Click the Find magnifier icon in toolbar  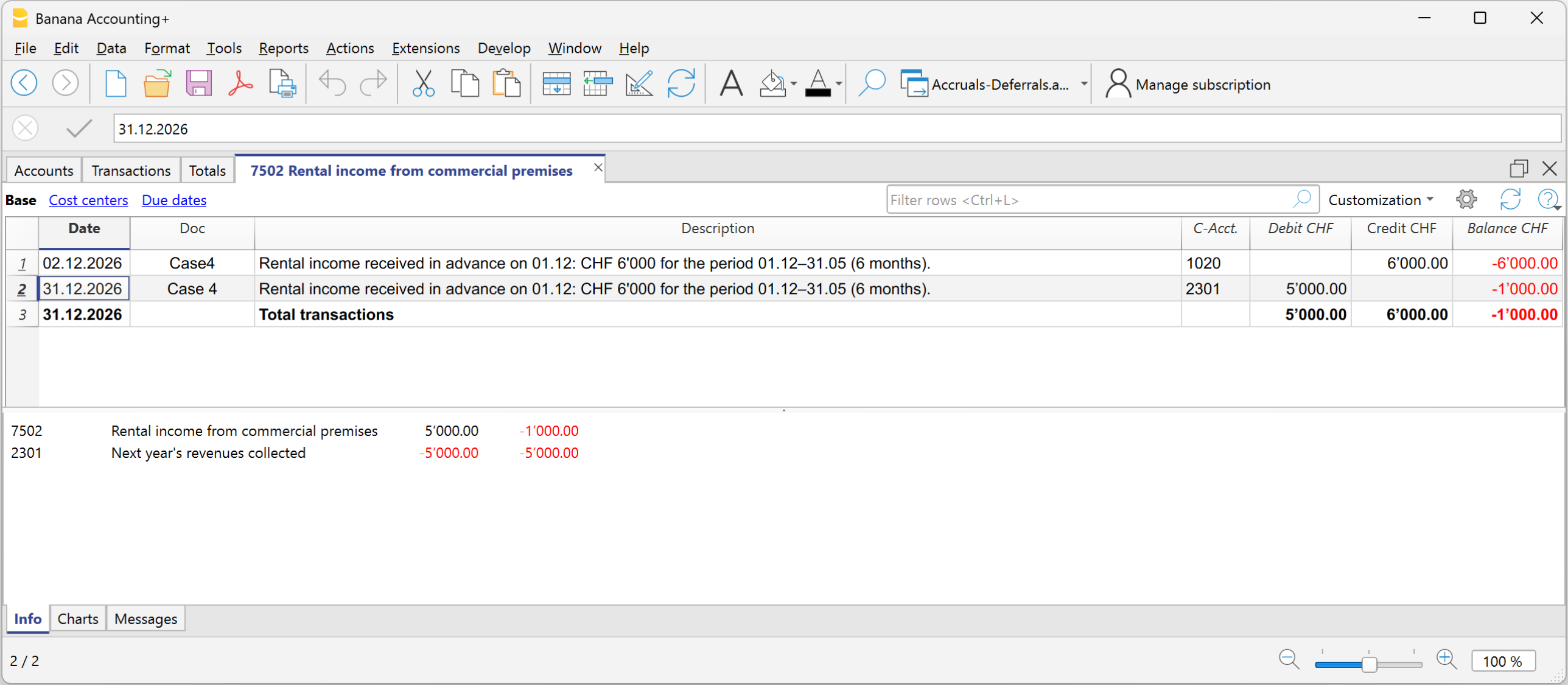click(x=871, y=83)
